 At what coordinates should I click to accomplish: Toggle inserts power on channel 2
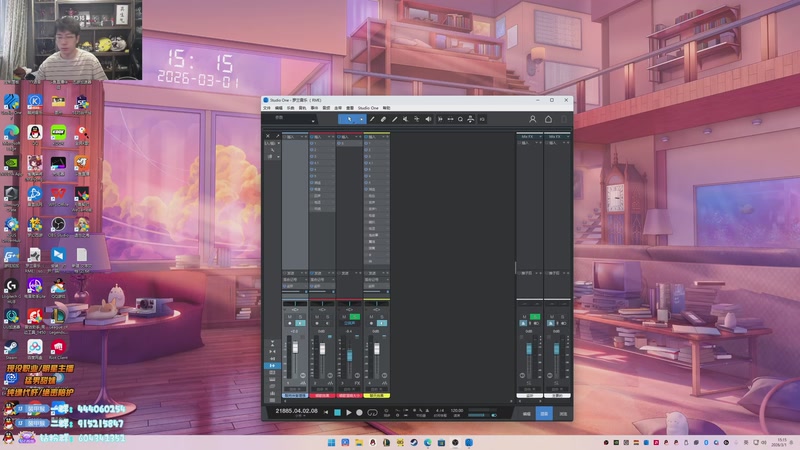312,137
